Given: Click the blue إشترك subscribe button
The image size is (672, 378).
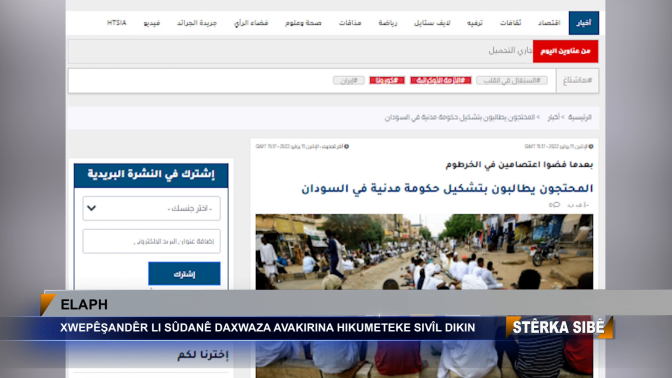Looking at the screenshot, I should coord(184,273).
